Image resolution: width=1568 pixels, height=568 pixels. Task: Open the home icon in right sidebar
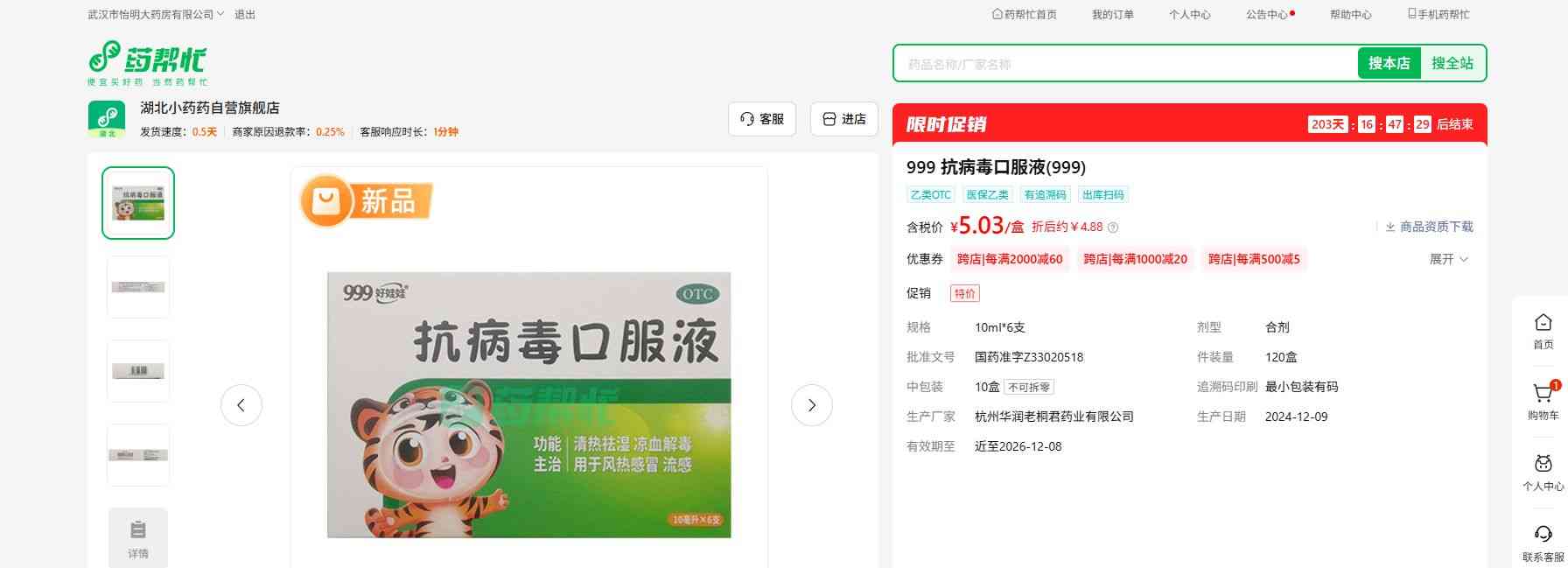coord(1543,323)
